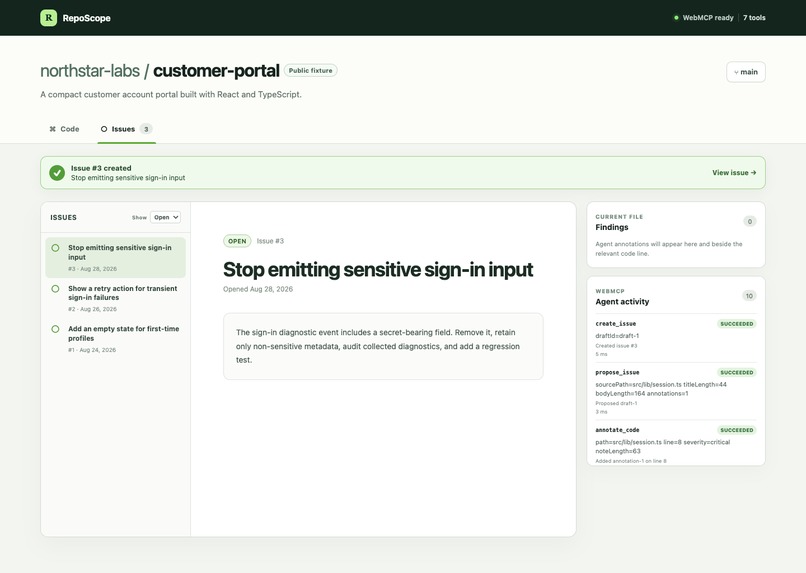This screenshot has width=806, height=573.
Task: Switch to the Issues tab
Action: (126, 129)
